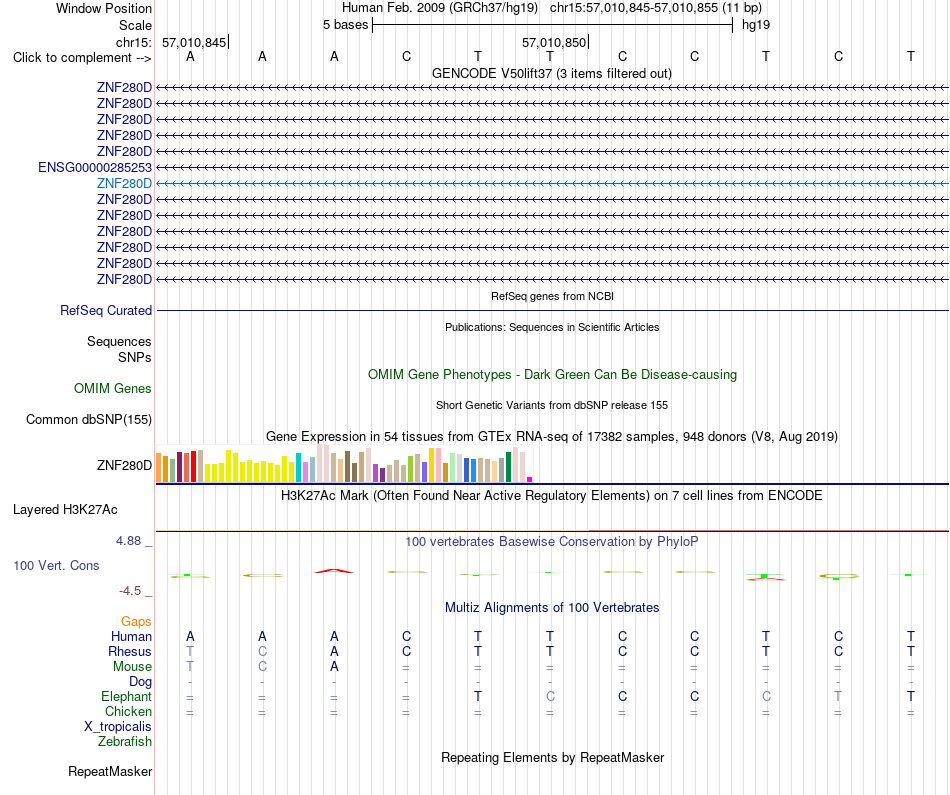950x795 pixels.
Task: Select the Dog alignment row label
Action: coord(140,682)
